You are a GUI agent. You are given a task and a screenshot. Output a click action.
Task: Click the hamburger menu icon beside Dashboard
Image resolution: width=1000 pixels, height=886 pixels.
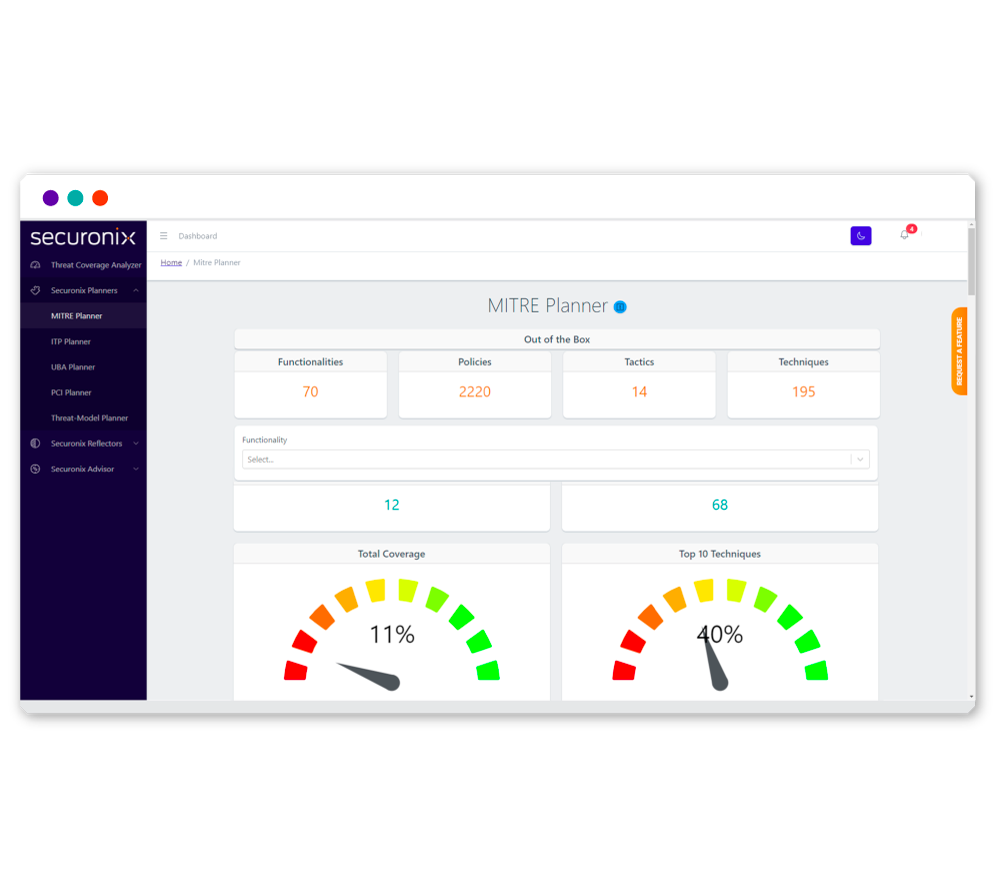(164, 236)
